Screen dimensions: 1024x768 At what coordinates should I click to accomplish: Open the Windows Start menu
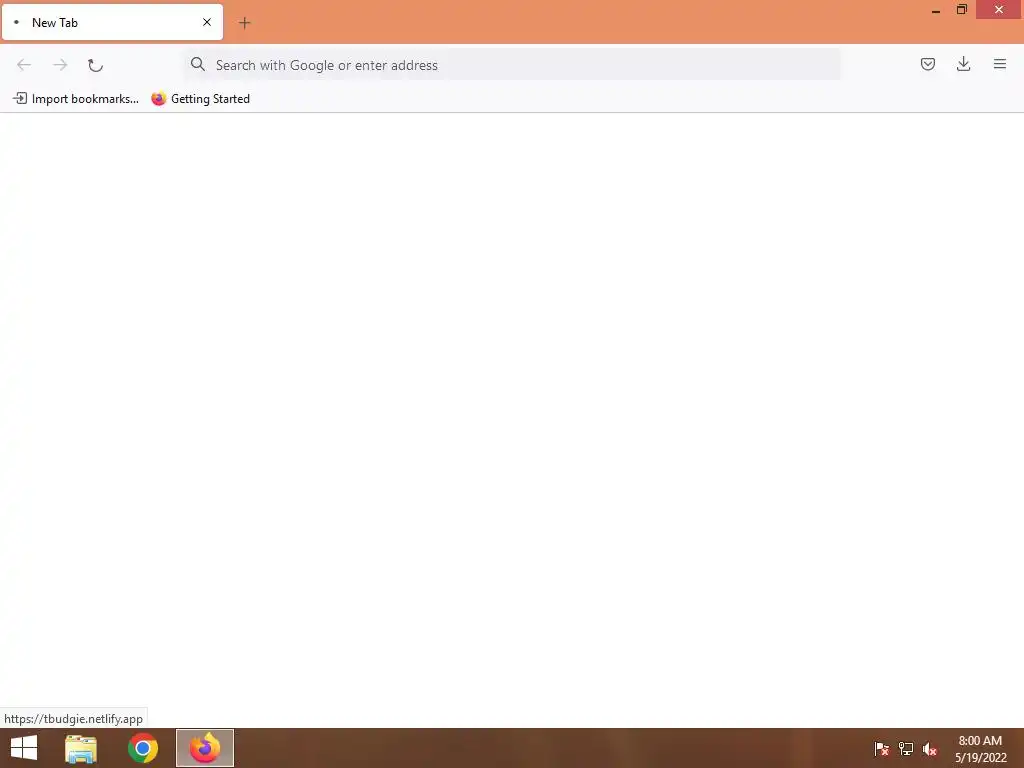[x=24, y=748]
